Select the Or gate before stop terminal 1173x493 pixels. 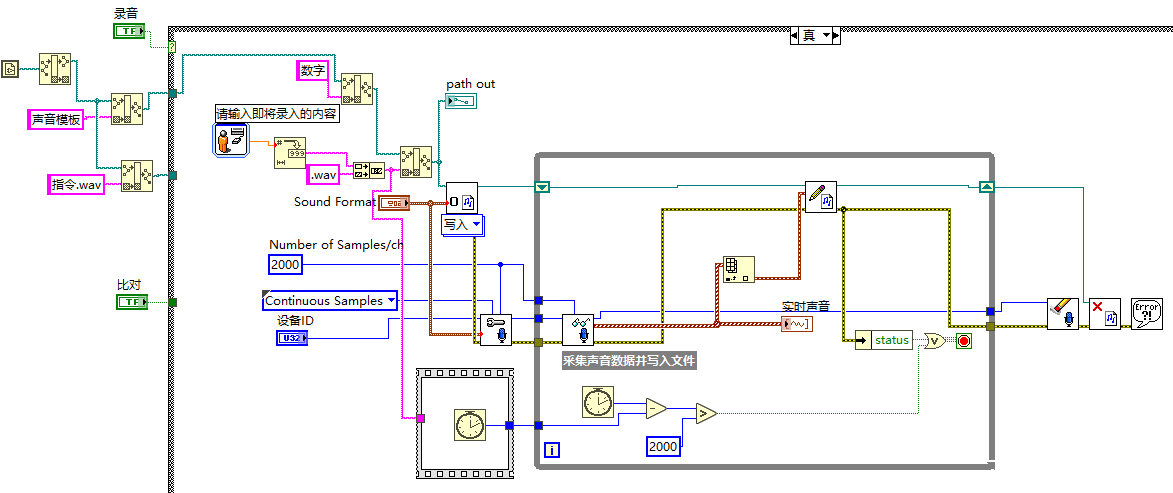[935, 340]
